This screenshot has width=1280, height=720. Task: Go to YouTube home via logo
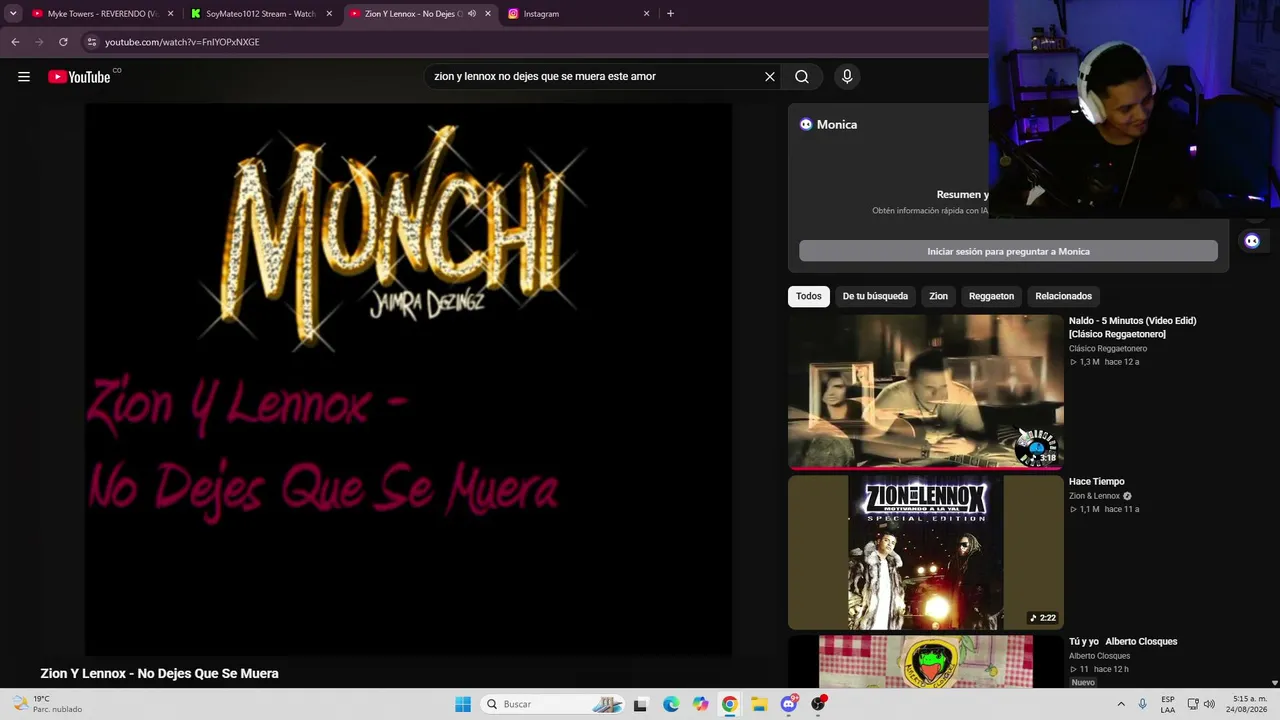[79, 77]
